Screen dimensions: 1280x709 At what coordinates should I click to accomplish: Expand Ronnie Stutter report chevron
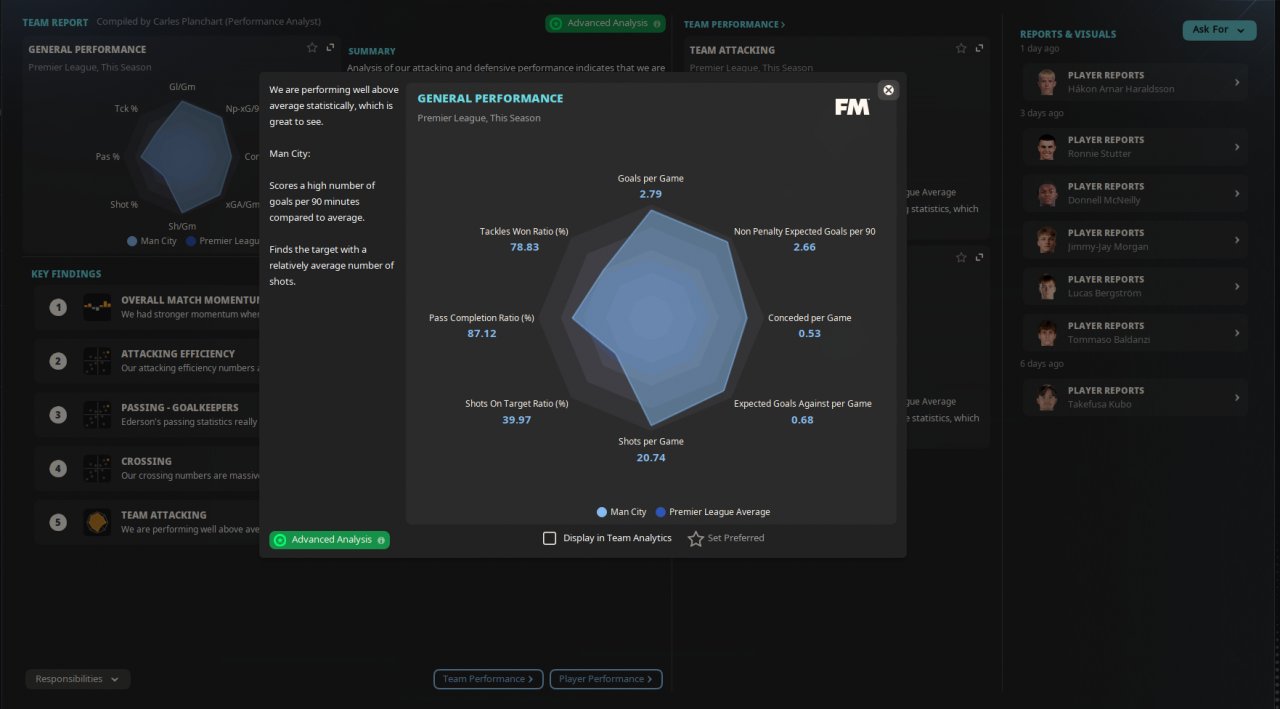coord(1237,147)
